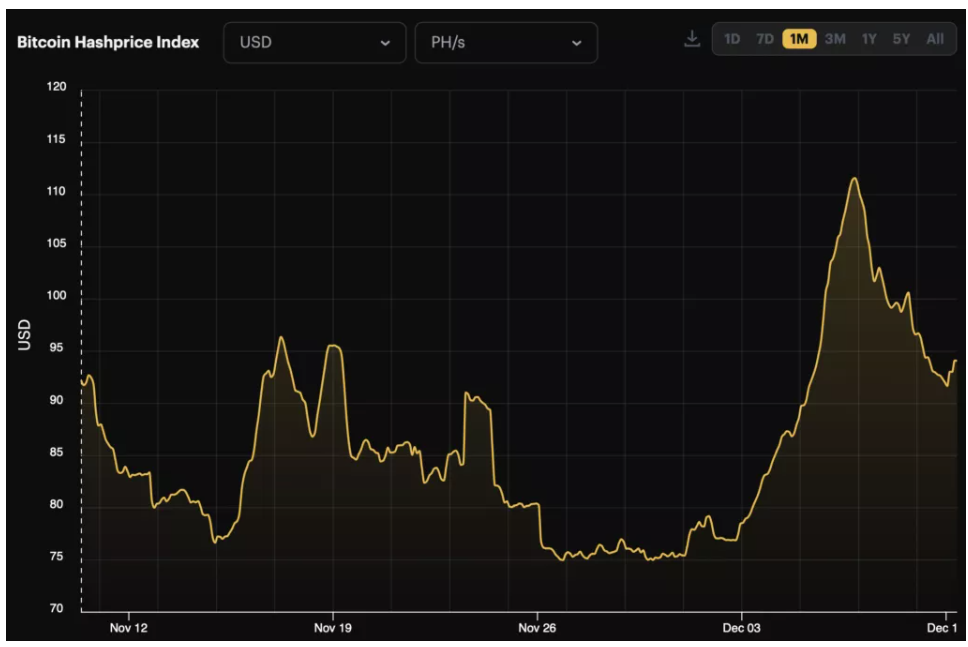
Task: Click the highest peak of the hashprice line
Action: (854, 179)
